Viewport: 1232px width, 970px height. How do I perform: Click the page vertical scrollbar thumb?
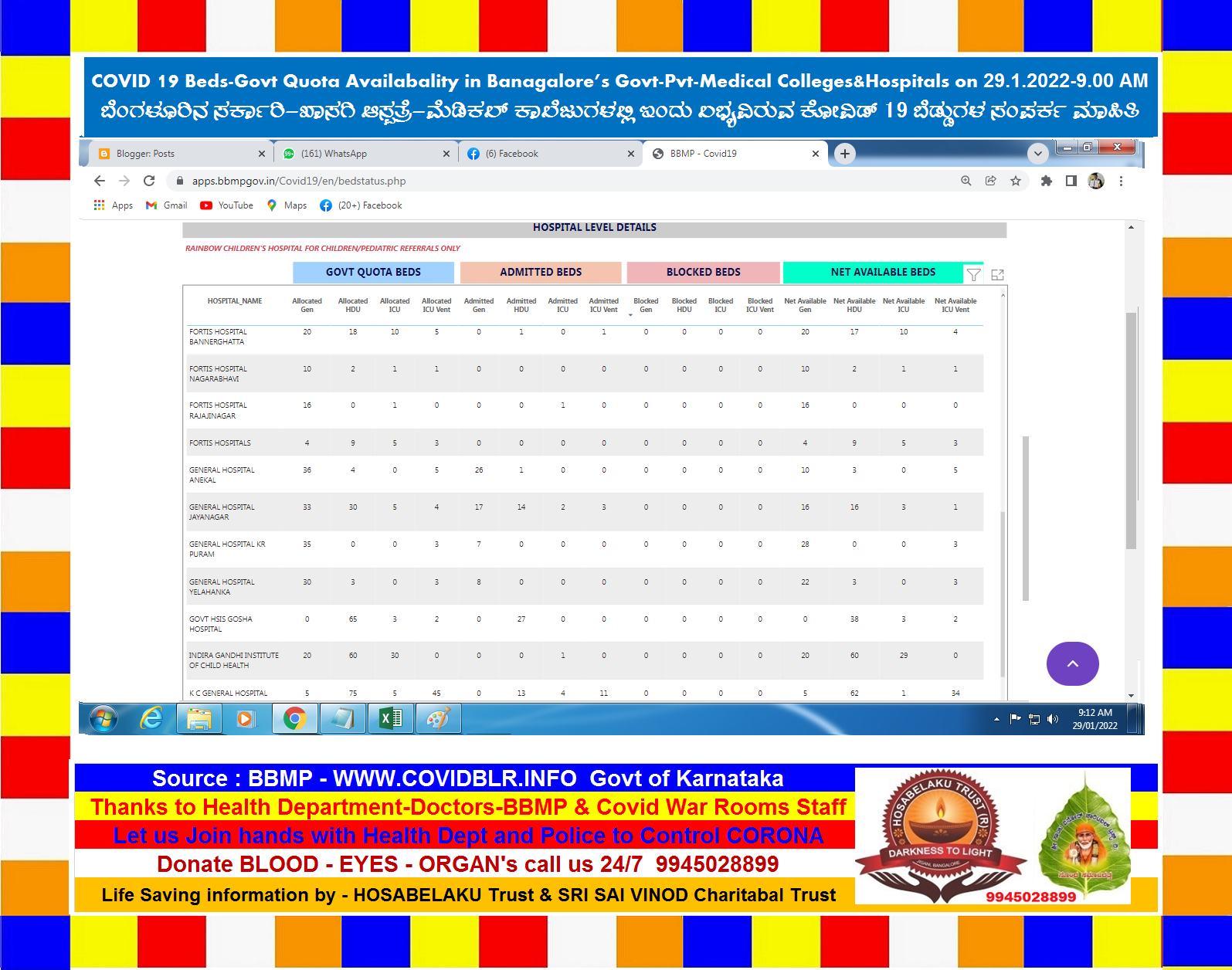(1131, 430)
